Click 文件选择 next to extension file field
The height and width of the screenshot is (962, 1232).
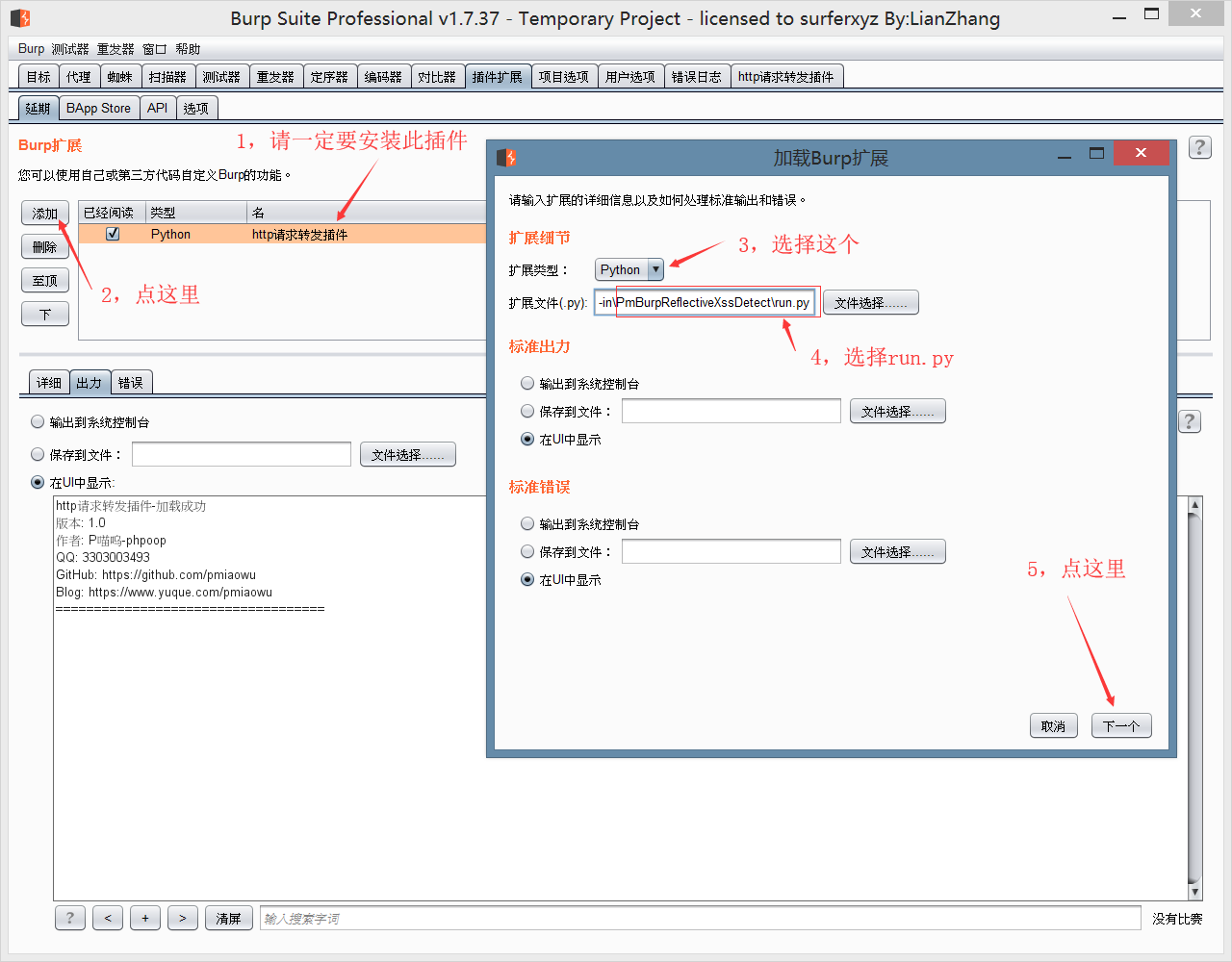[871, 302]
